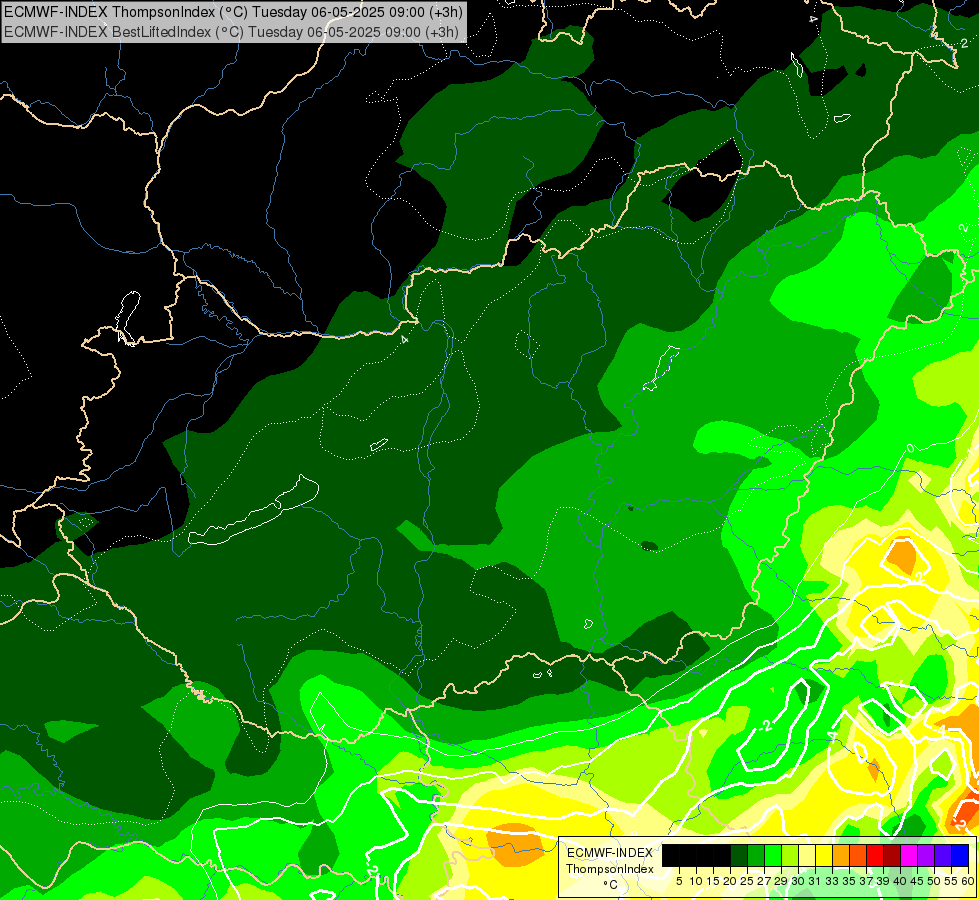Select the indigo 50-55 legend swatch
The height and width of the screenshot is (900, 979).
943,855
